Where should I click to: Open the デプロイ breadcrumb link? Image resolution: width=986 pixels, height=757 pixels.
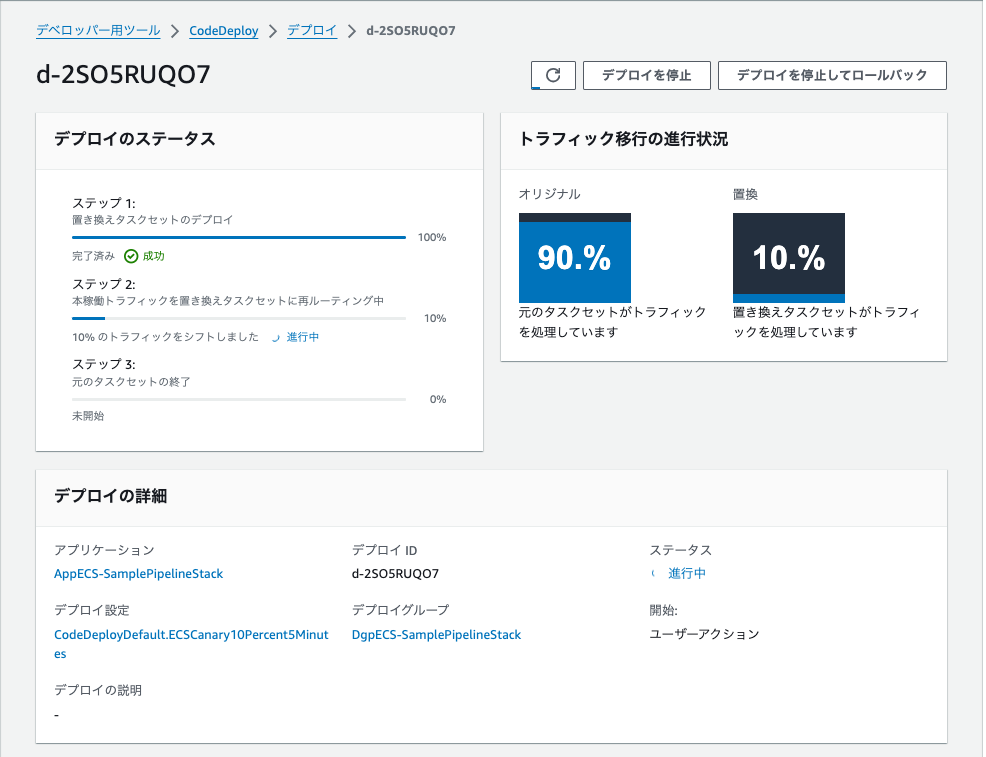312,31
